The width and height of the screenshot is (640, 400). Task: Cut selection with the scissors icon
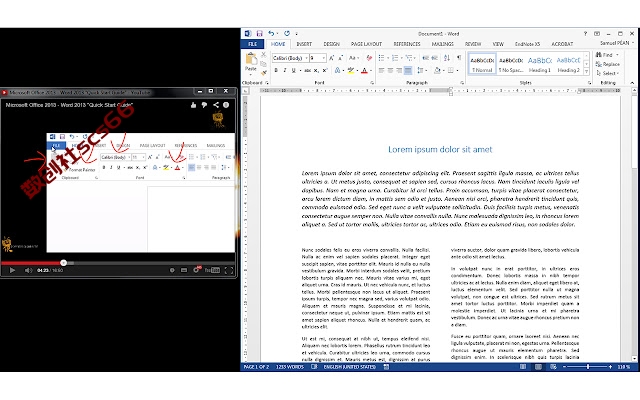pos(264,55)
